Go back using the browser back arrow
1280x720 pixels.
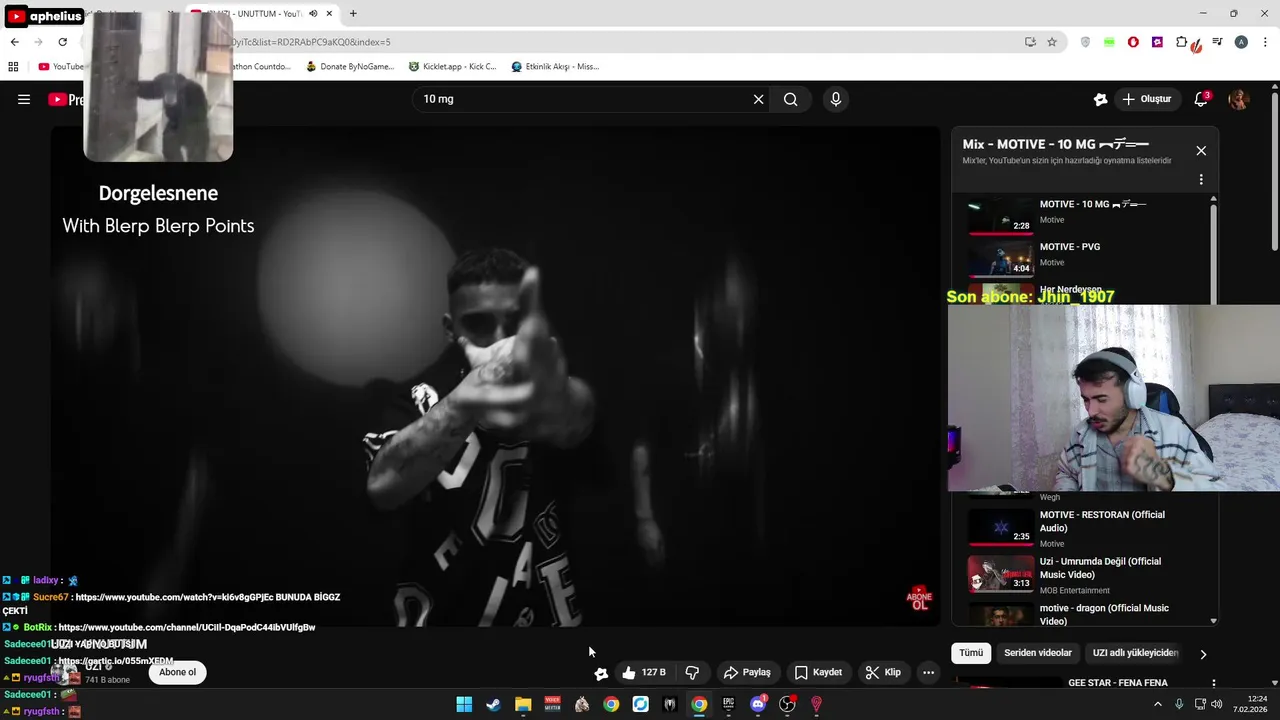coord(14,42)
